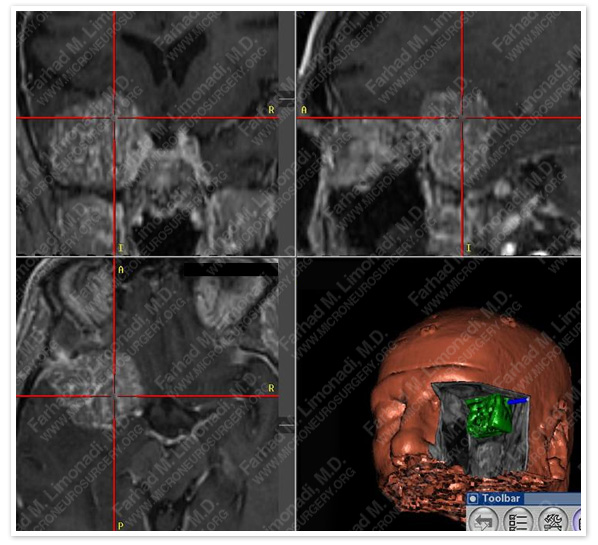
Task: Click the back/undo arrow icon in Toolbar
Action: [x=483, y=519]
